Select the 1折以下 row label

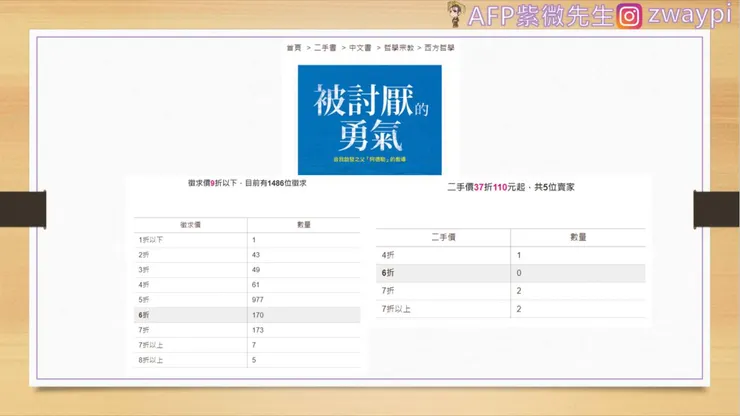tap(151, 240)
